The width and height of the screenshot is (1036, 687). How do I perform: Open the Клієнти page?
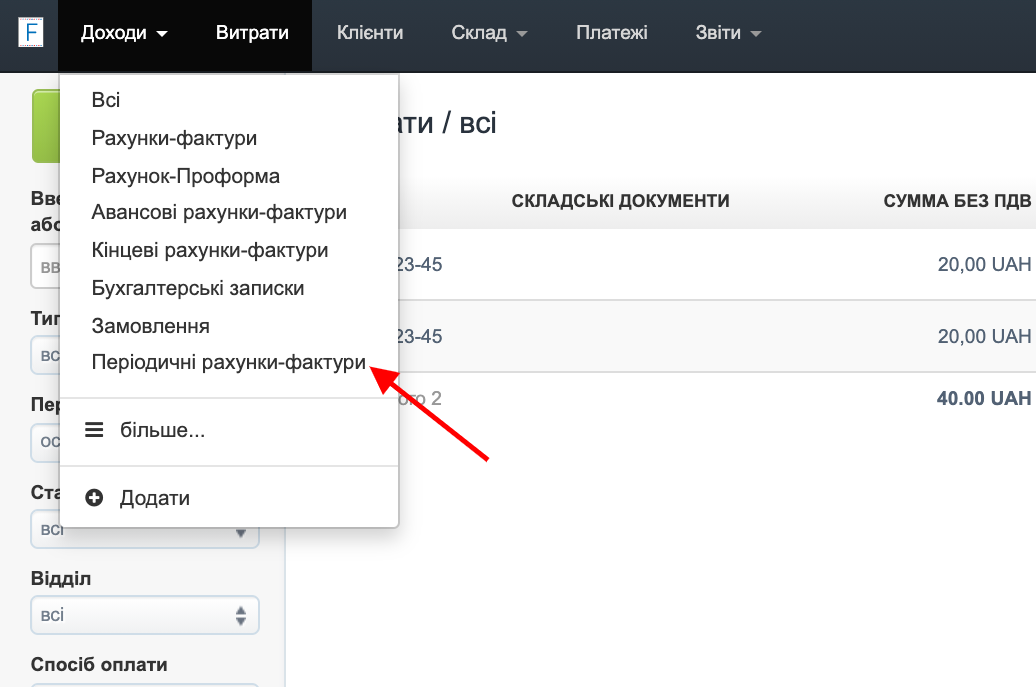click(370, 31)
